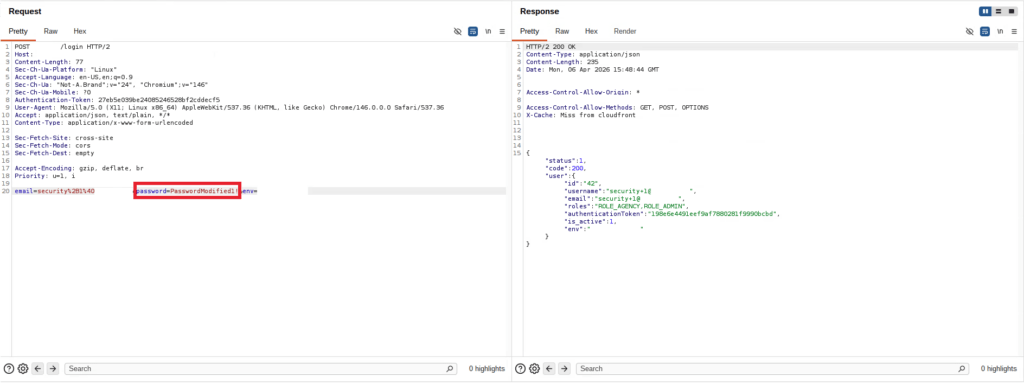Screen dimensions: 1024x383
Task: Toggle hidden-content eye icon in Response panel
Action: [970, 31]
